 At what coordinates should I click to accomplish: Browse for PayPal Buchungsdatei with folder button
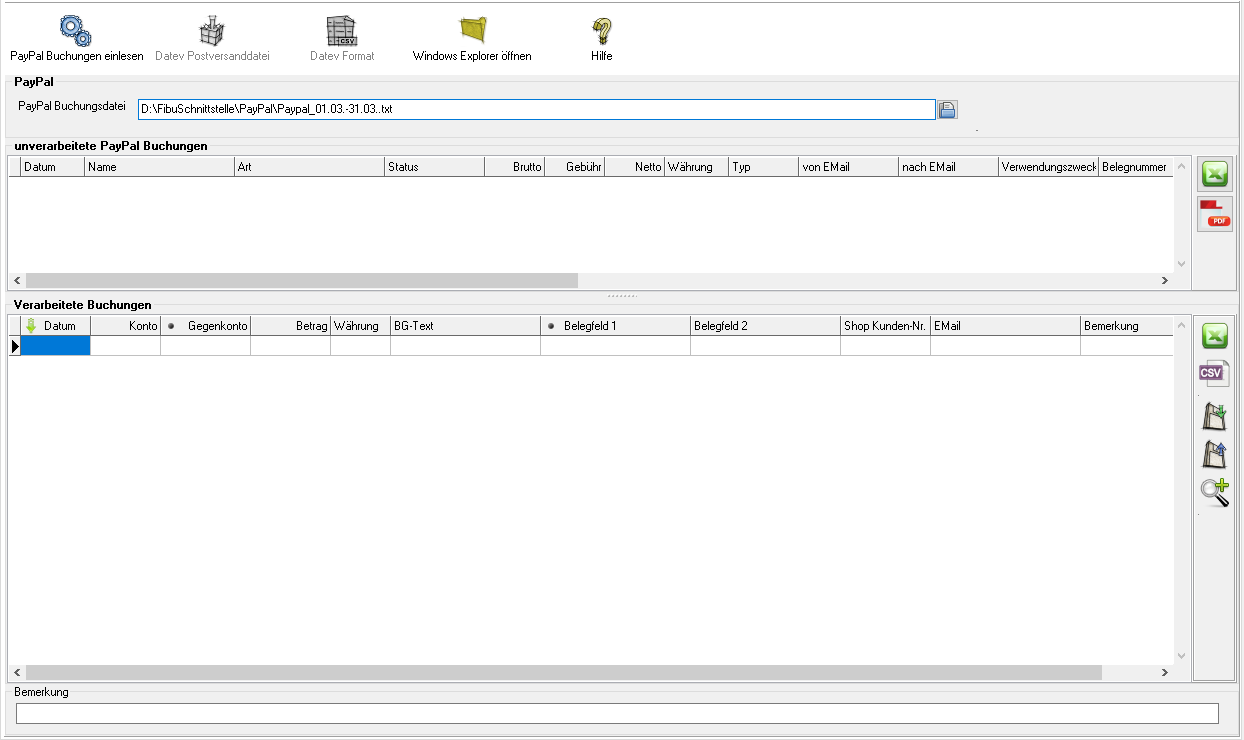[948, 109]
